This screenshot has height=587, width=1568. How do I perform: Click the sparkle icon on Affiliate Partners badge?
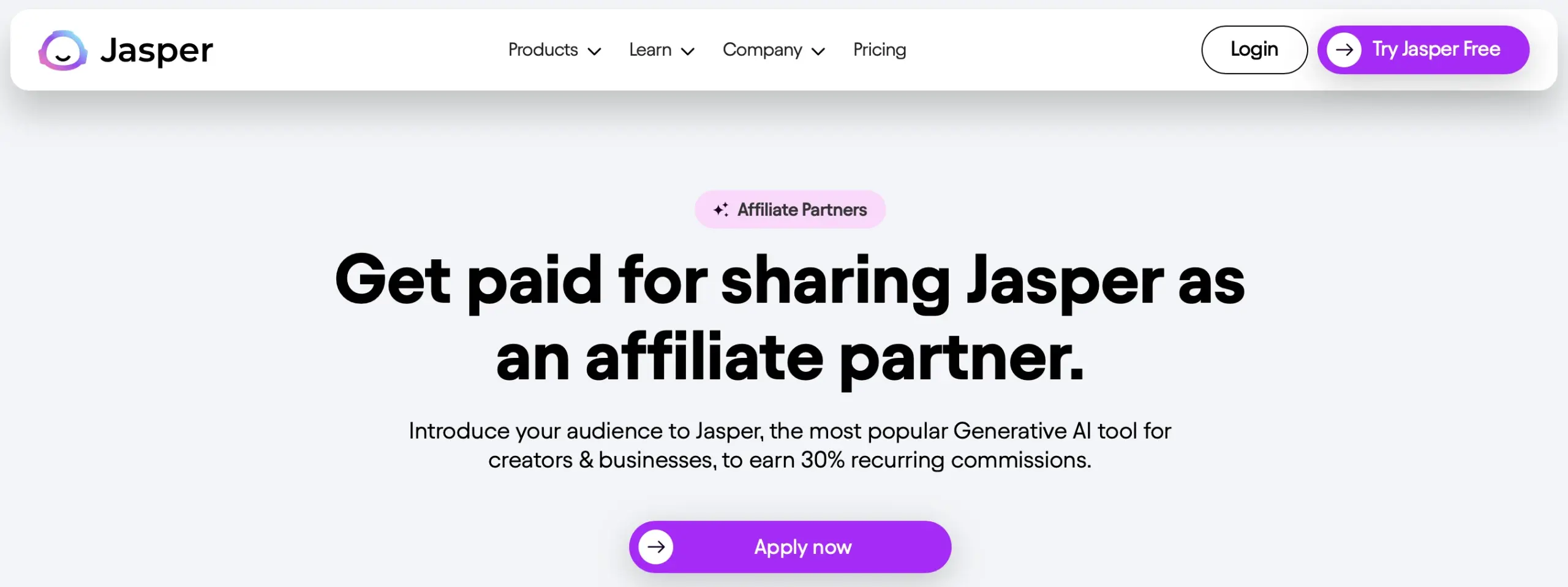720,209
